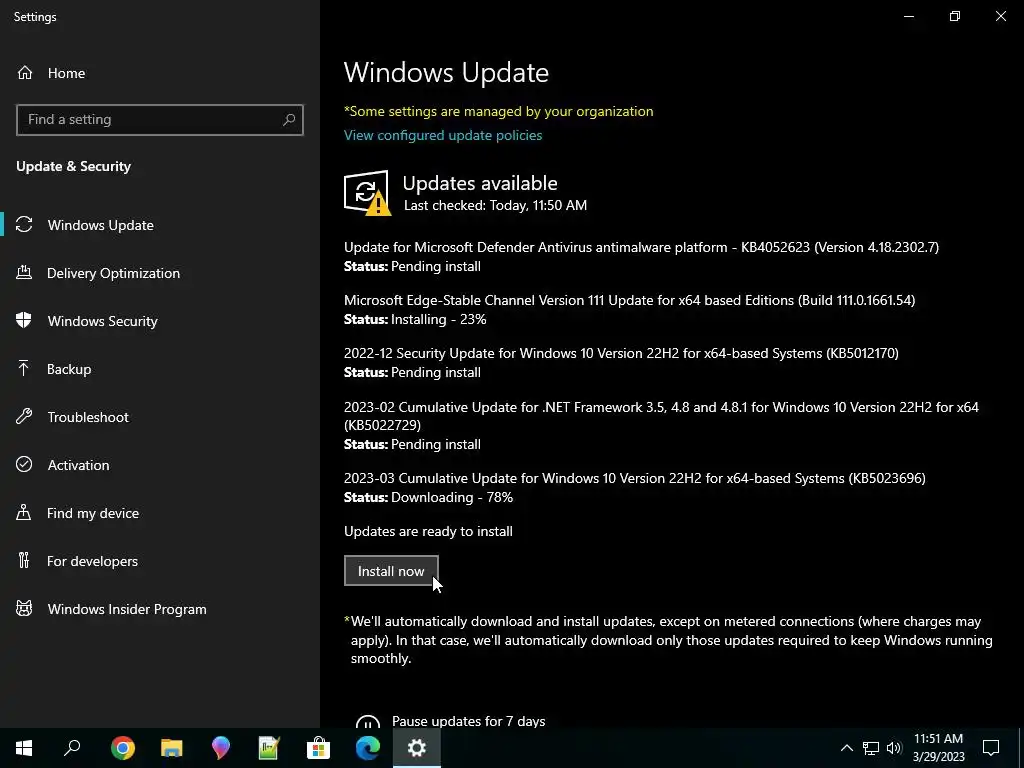Open Windows Insider Program page
This screenshot has height=768, width=1024.
127,609
